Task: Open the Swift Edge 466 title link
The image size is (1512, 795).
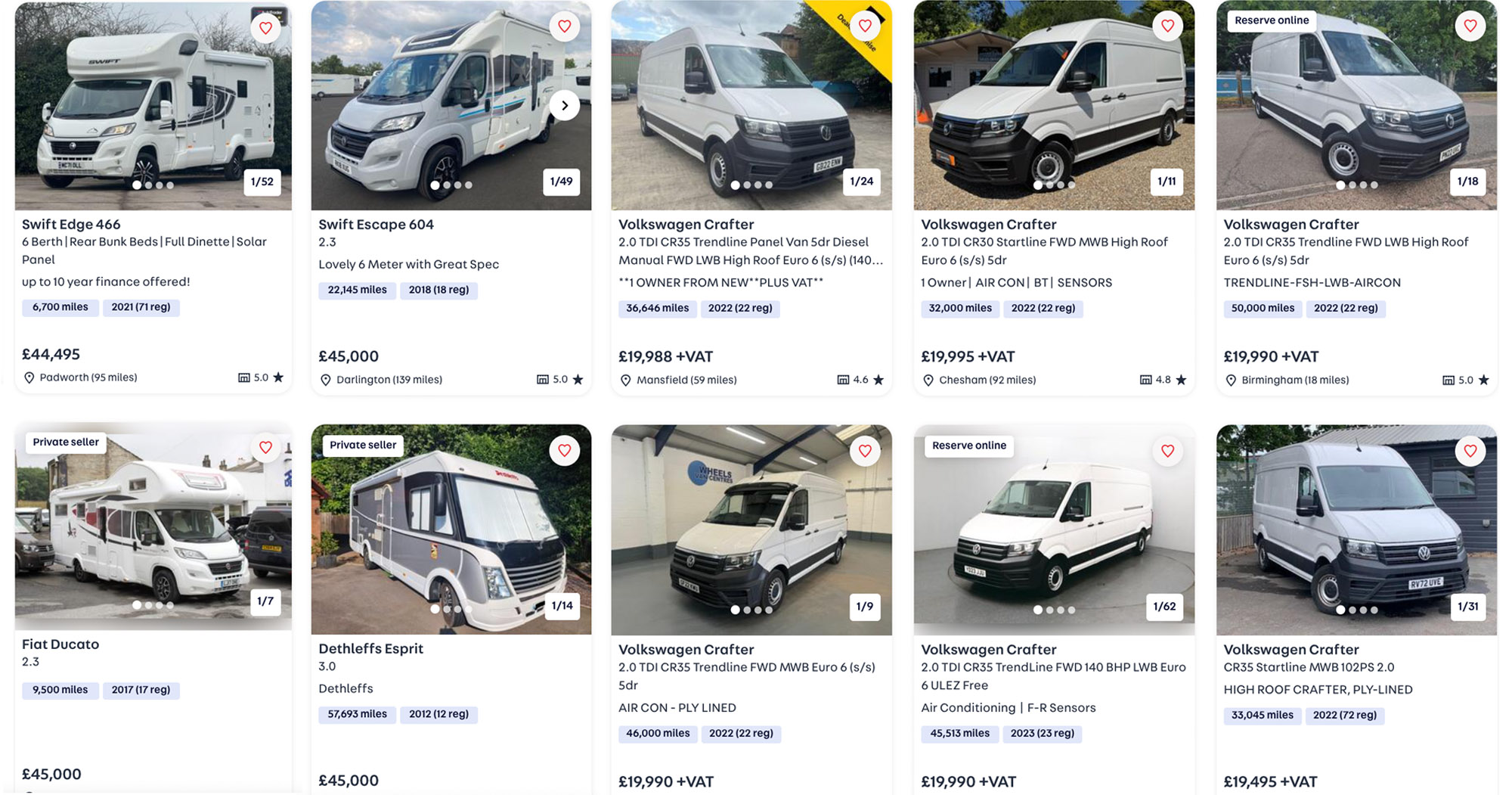Action: pyautogui.click(x=71, y=224)
